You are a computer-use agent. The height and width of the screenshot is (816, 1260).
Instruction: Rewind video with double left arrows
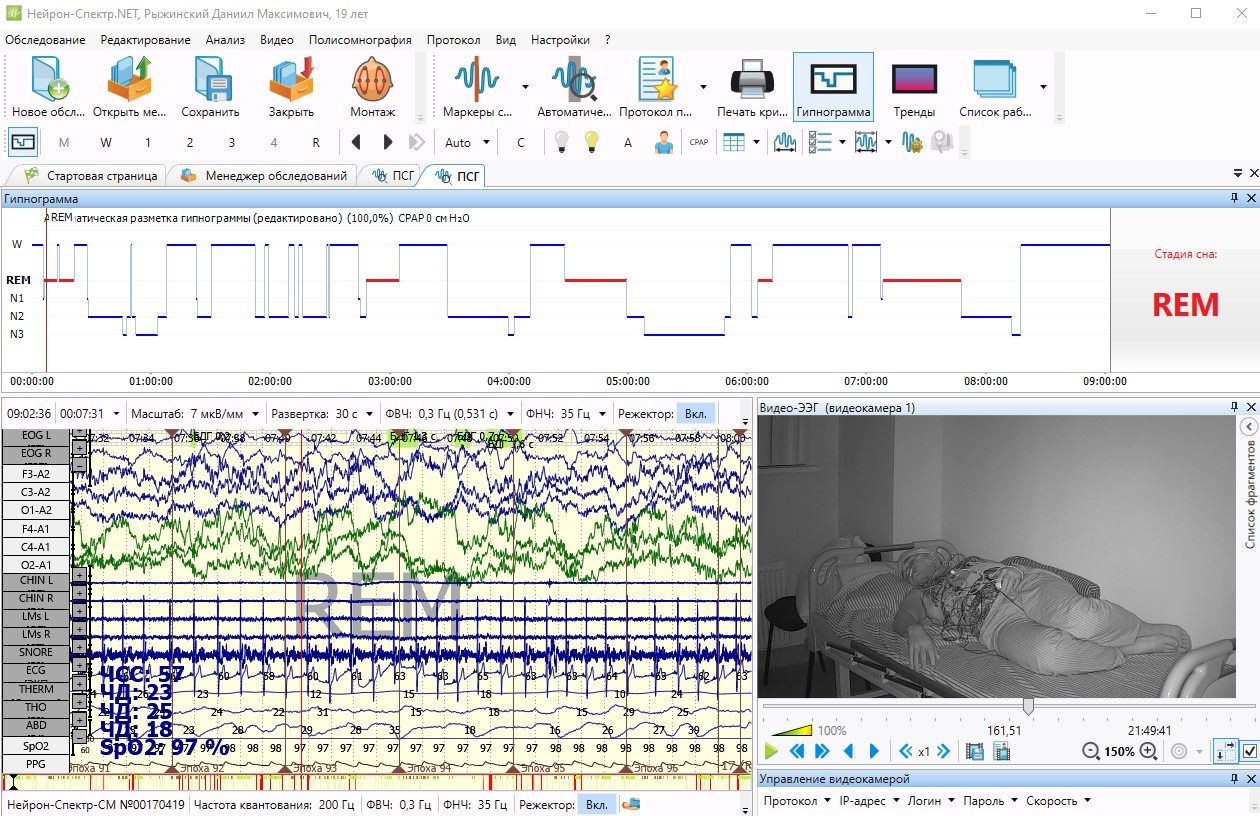pyautogui.click(x=797, y=751)
